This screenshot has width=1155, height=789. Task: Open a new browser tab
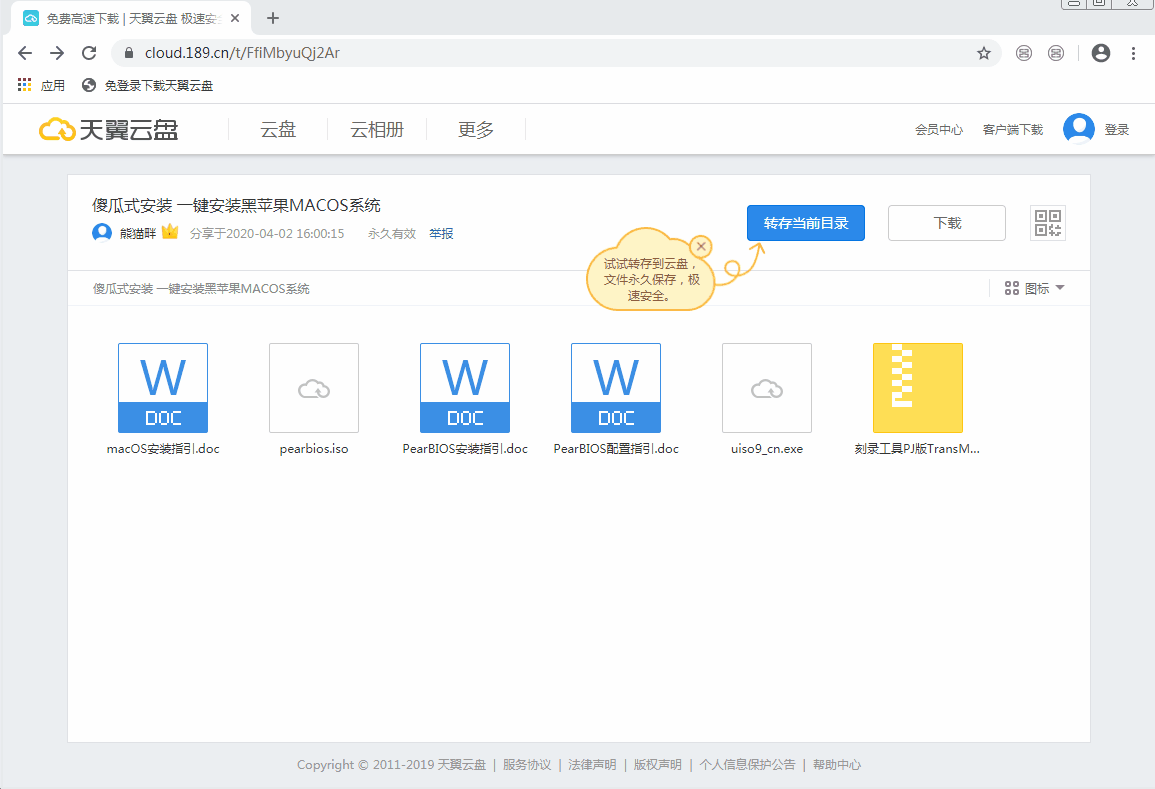[x=273, y=18]
